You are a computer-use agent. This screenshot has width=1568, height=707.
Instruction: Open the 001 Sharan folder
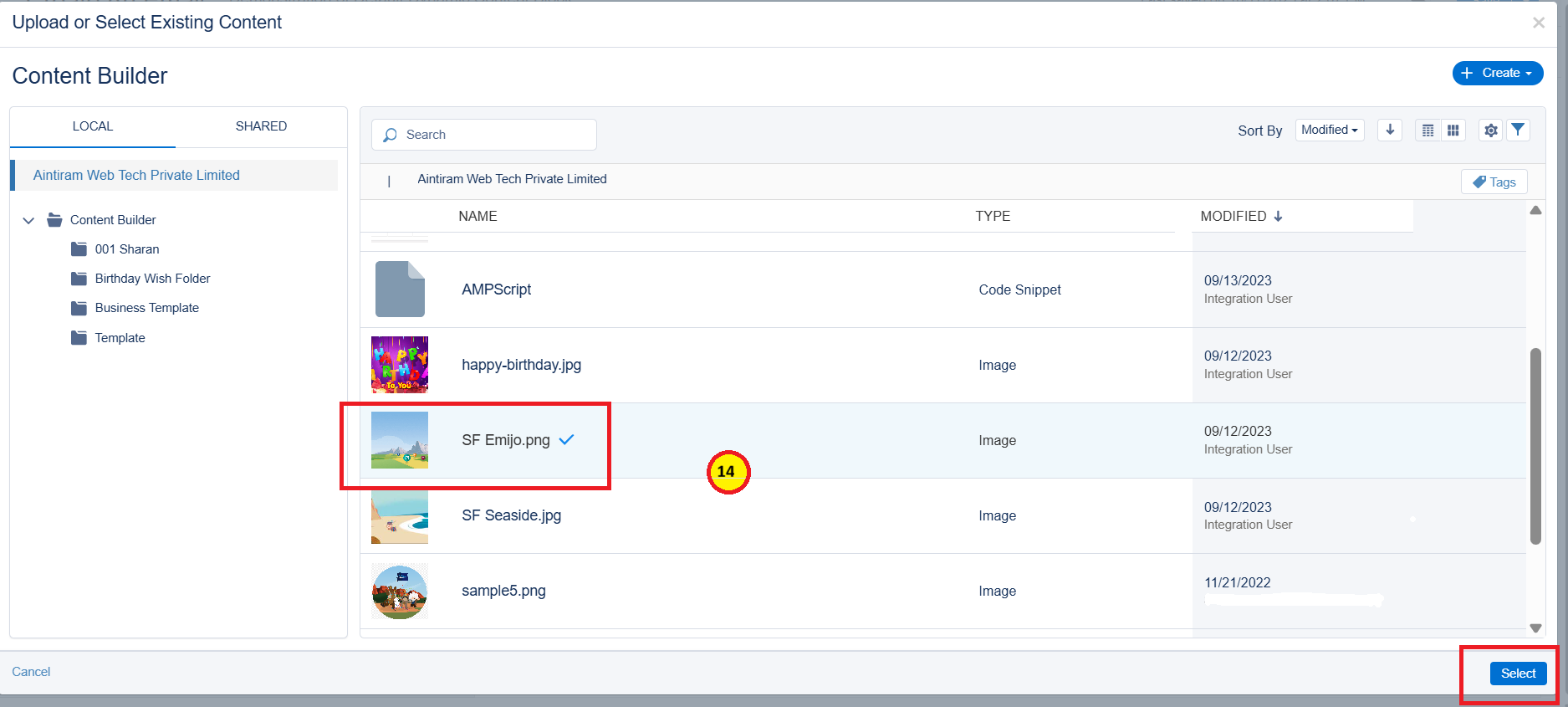click(126, 249)
